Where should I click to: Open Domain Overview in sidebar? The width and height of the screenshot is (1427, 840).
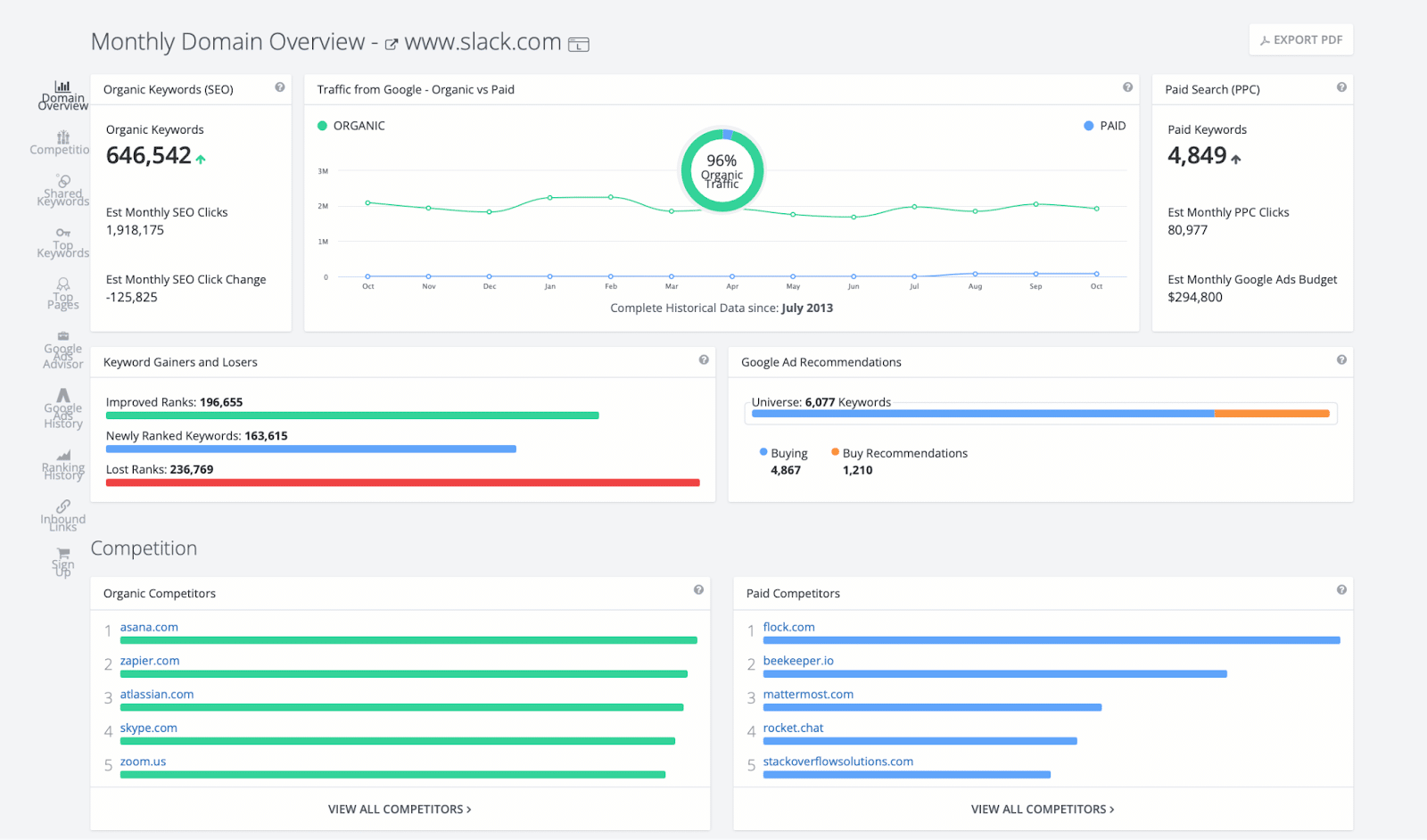(x=62, y=96)
